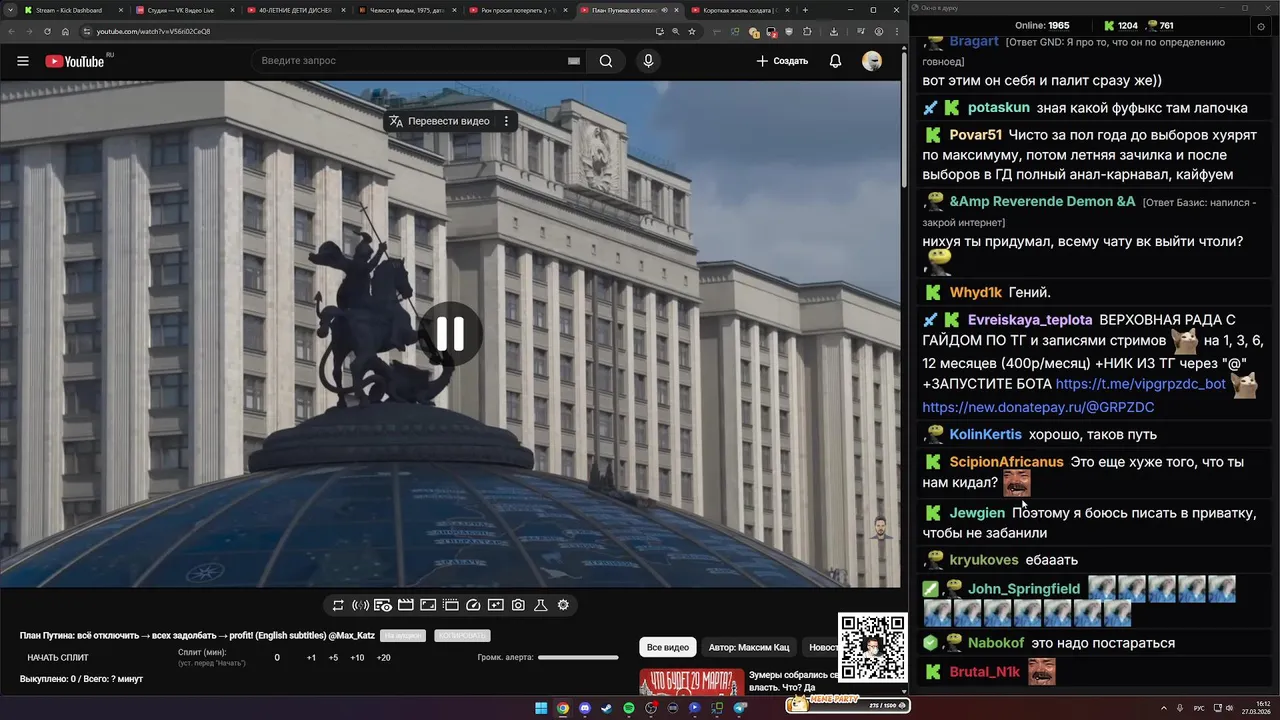Open the speedometer playback speed icon
1280x720 pixels.
473,605
